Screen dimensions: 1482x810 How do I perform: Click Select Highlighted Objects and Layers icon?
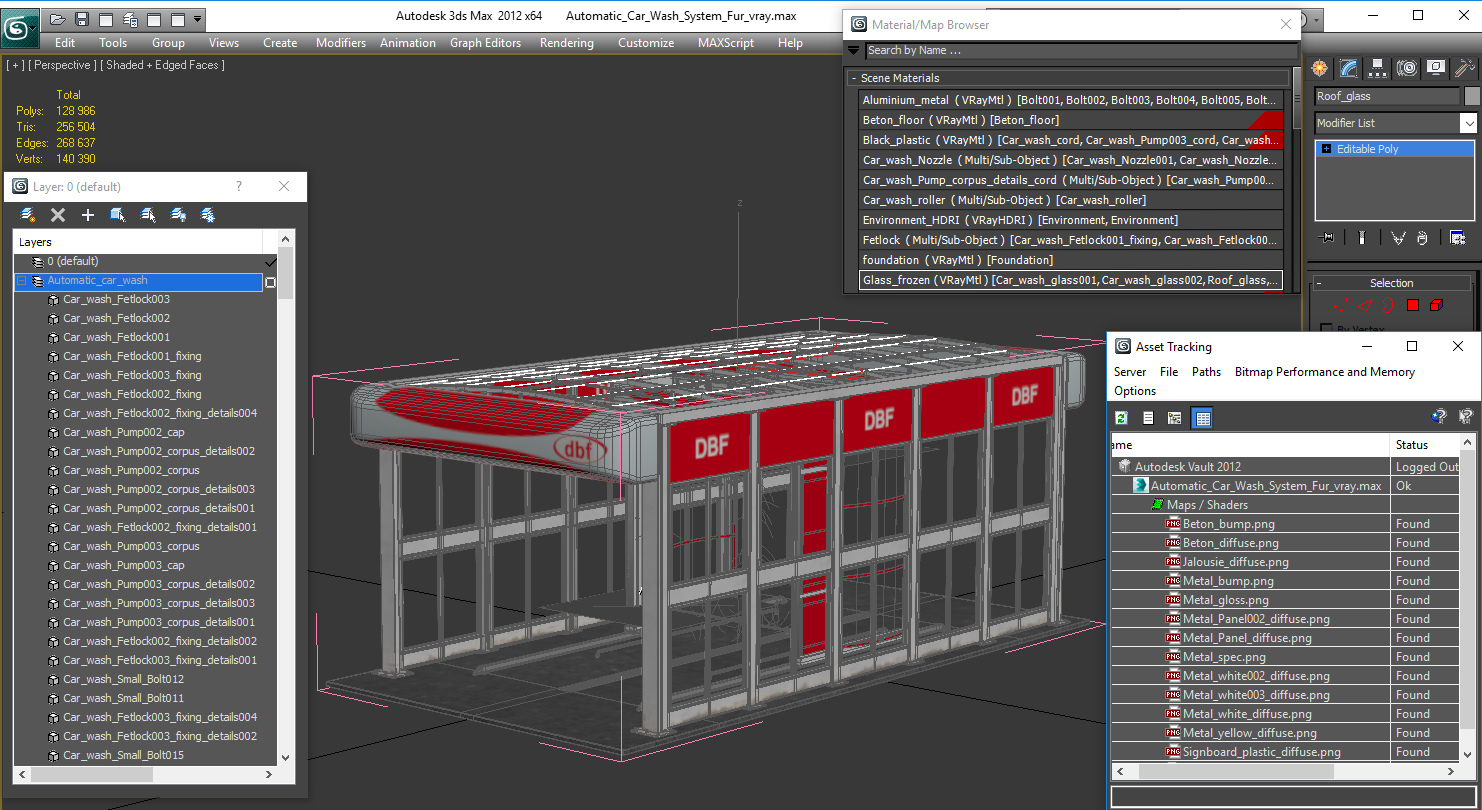pyautogui.click(x=118, y=215)
